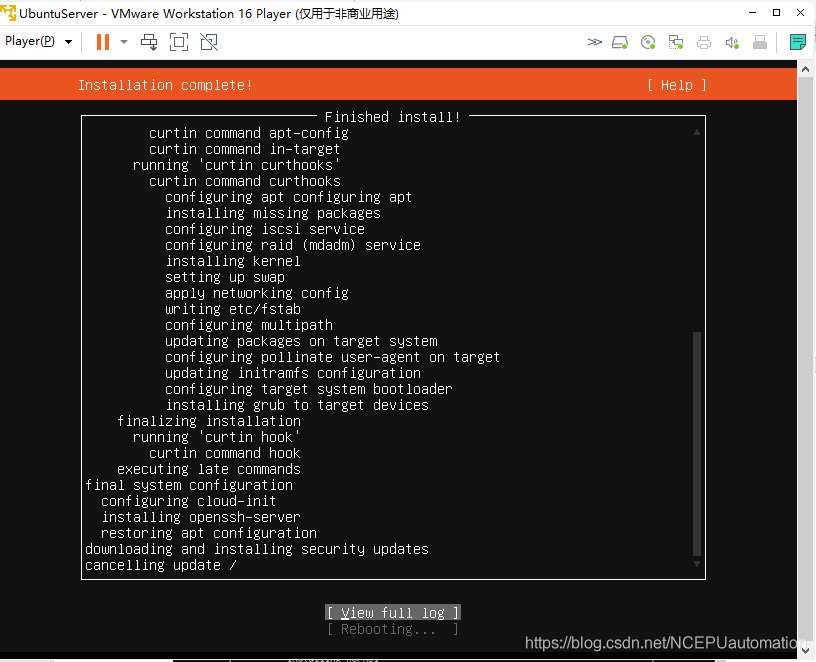Click 'updating initramfs configuration' log line

point(293,373)
